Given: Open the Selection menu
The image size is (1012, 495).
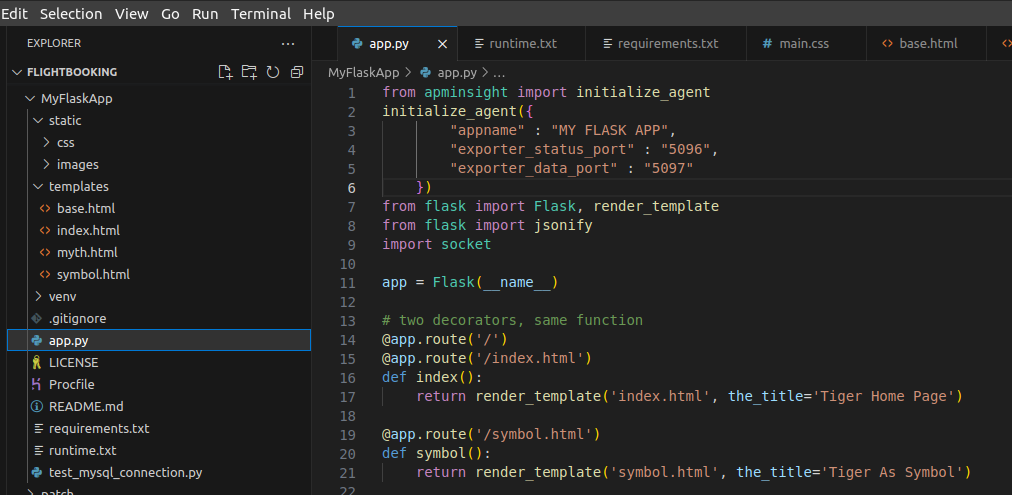Looking at the screenshot, I should 71,14.
